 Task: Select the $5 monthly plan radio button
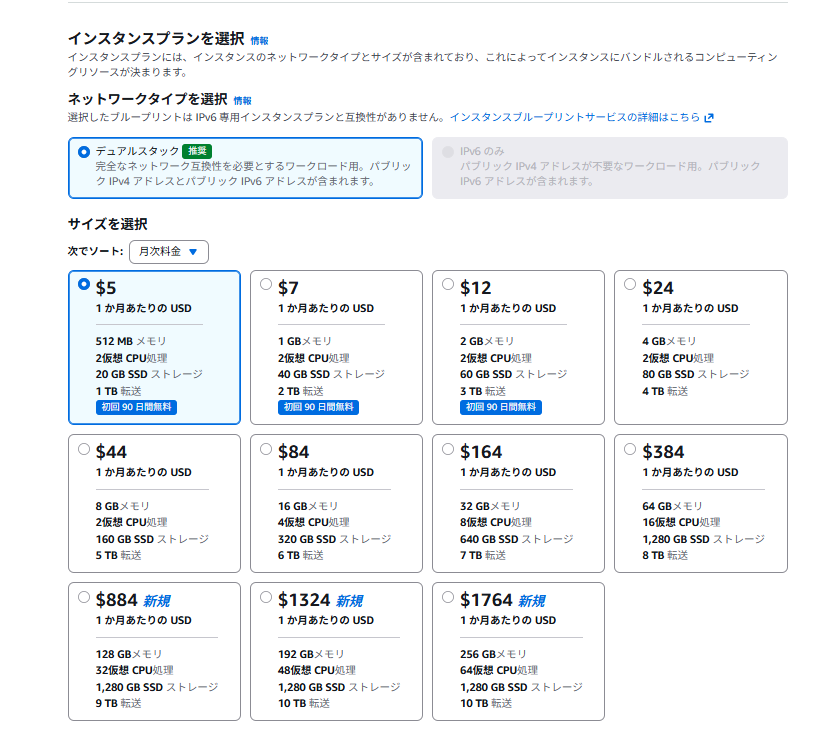tap(84, 284)
